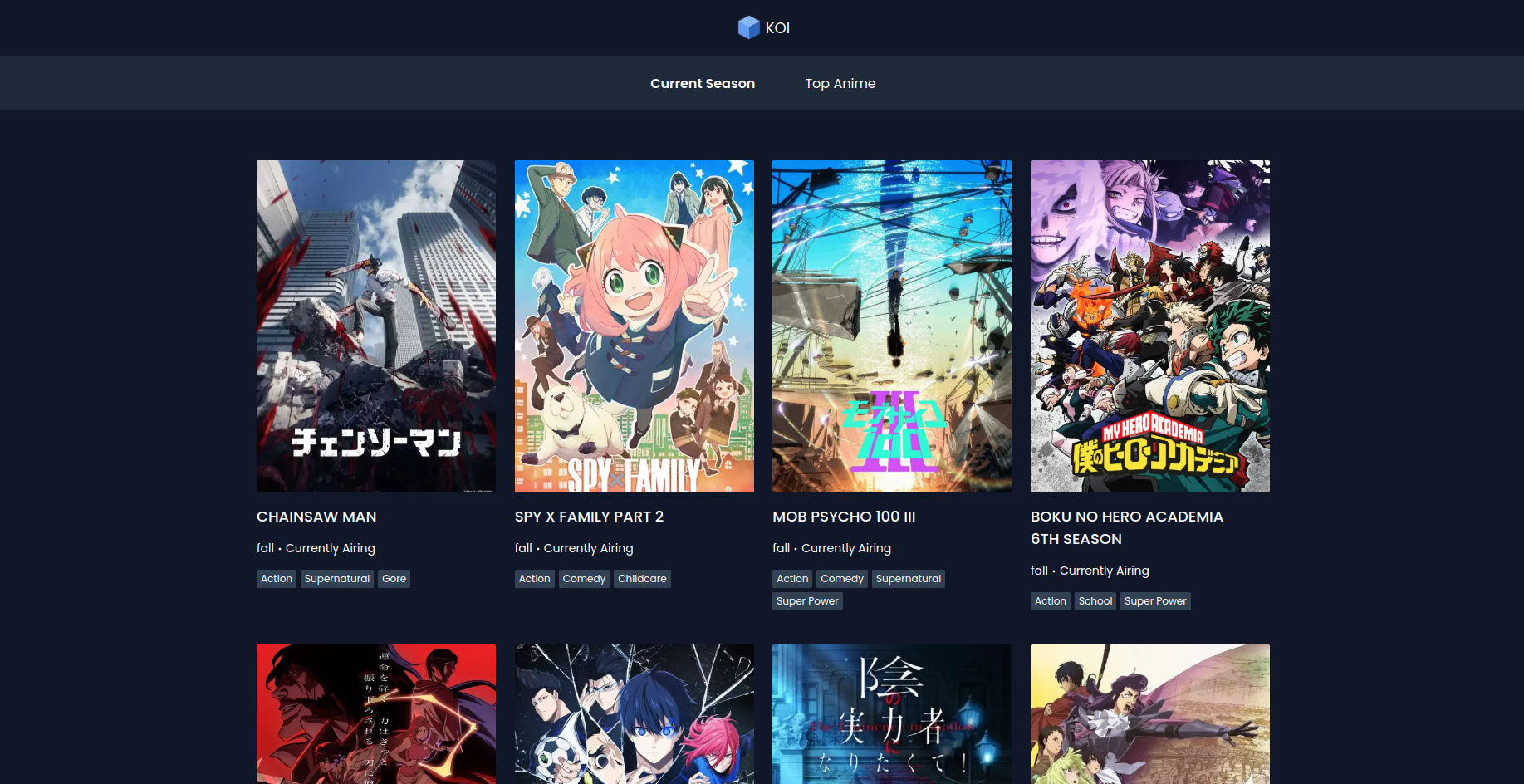
Task: Switch to the Top Anime tab
Action: (x=840, y=83)
